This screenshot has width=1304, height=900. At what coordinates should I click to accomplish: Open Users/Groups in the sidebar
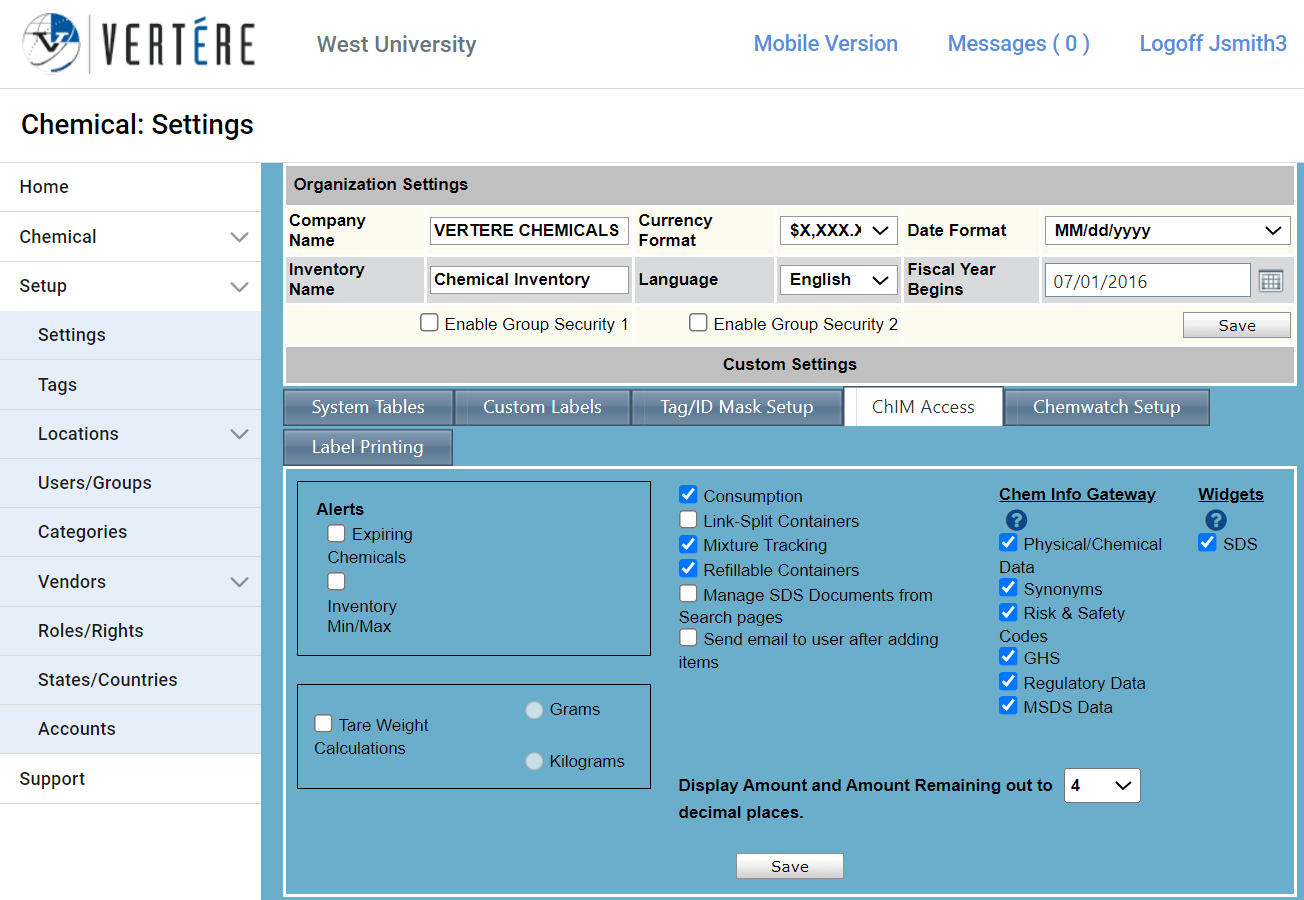click(95, 483)
